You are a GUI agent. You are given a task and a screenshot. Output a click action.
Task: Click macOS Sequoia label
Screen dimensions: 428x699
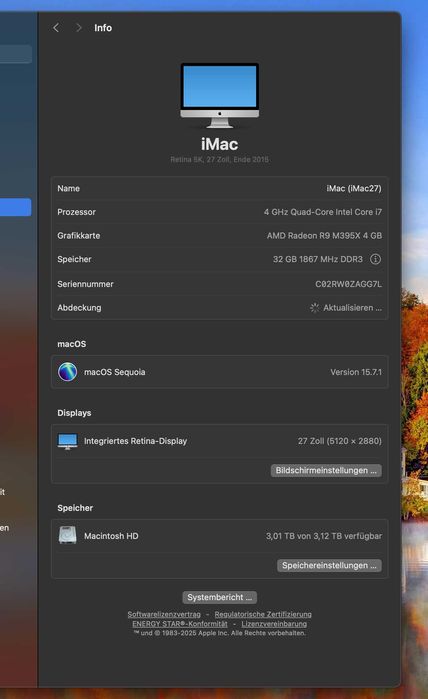[115, 372]
